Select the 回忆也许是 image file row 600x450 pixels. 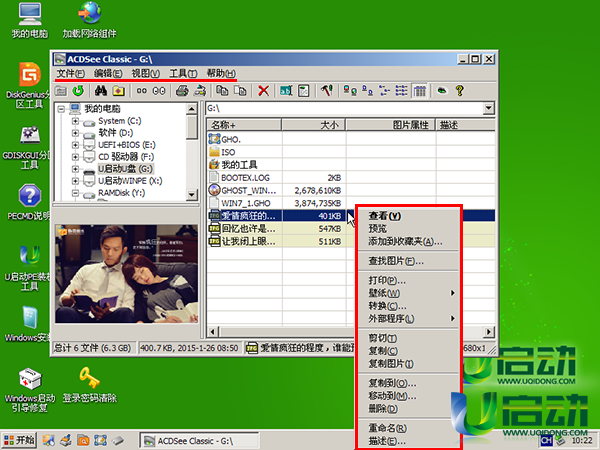point(246,229)
